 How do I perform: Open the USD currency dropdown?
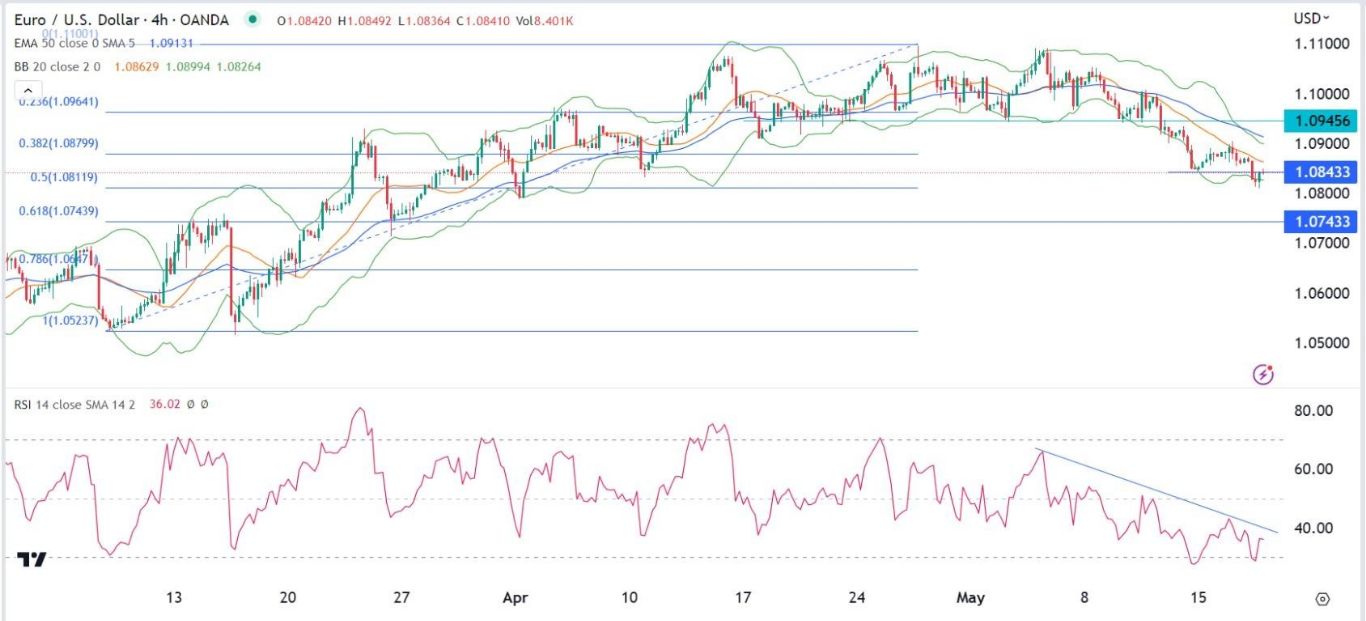tap(1311, 18)
